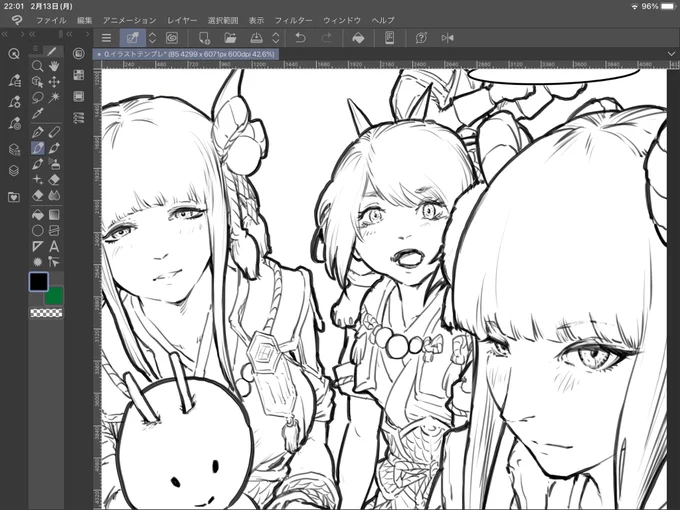Select the Fill bucket tool
The width and height of the screenshot is (680, 510).
[38, 215]
